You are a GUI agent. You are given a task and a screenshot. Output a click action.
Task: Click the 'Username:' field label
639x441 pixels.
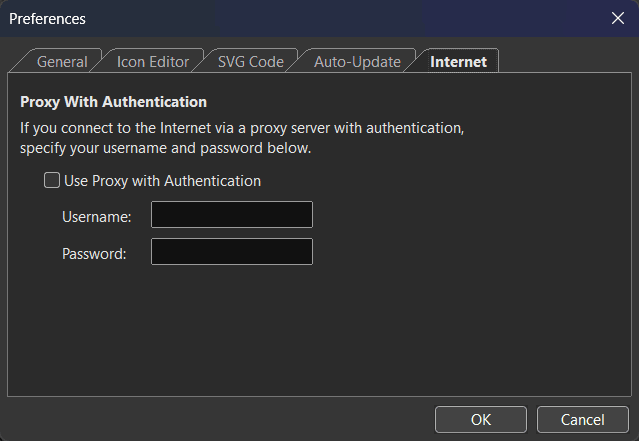[x=97, y=216]
